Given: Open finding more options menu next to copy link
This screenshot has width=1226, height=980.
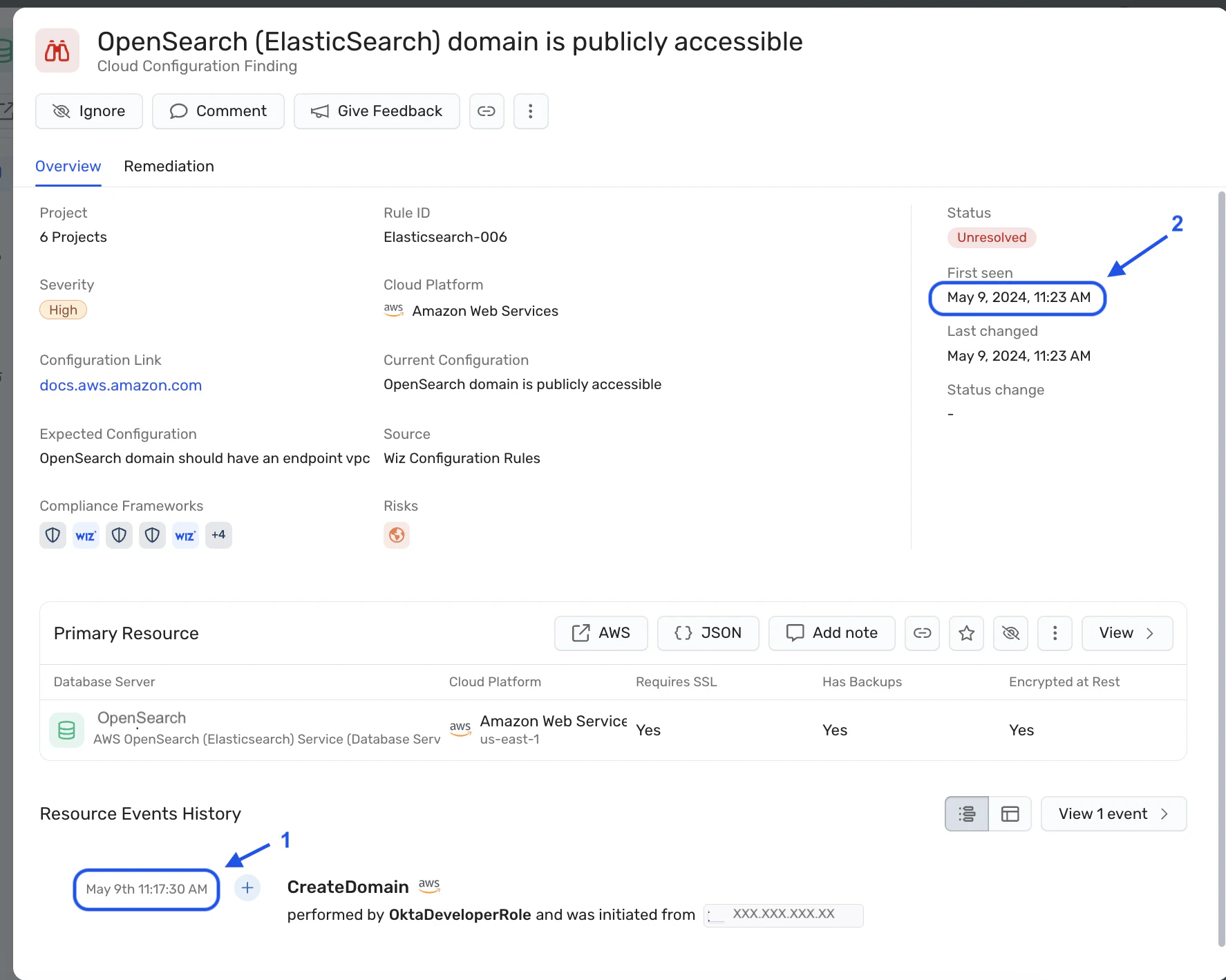Looking at the screenshot, I should click(531, 111).
